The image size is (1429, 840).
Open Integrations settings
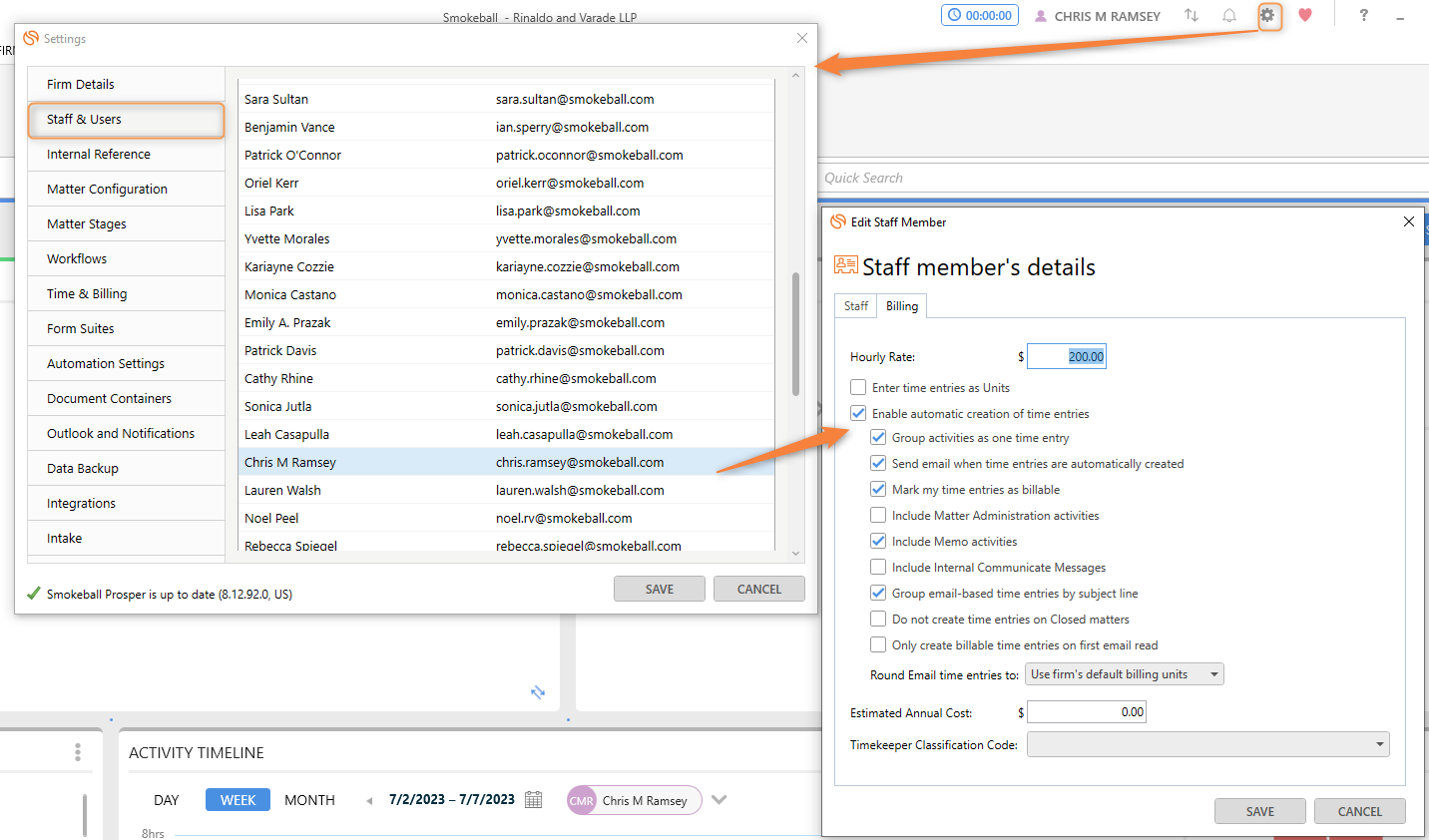[x=126, y=503]
